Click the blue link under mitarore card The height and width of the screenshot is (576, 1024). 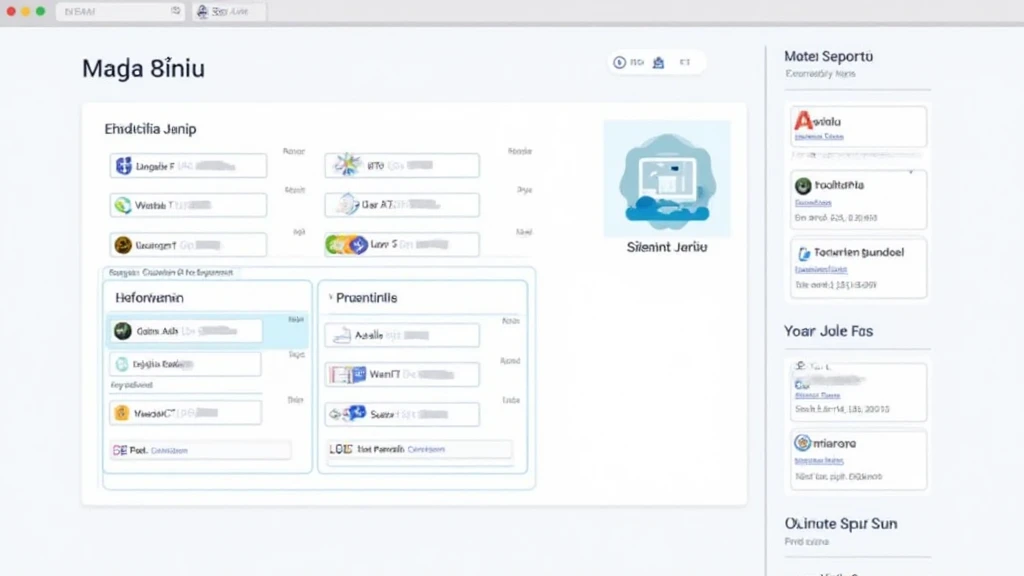click(x=820, y=460)
